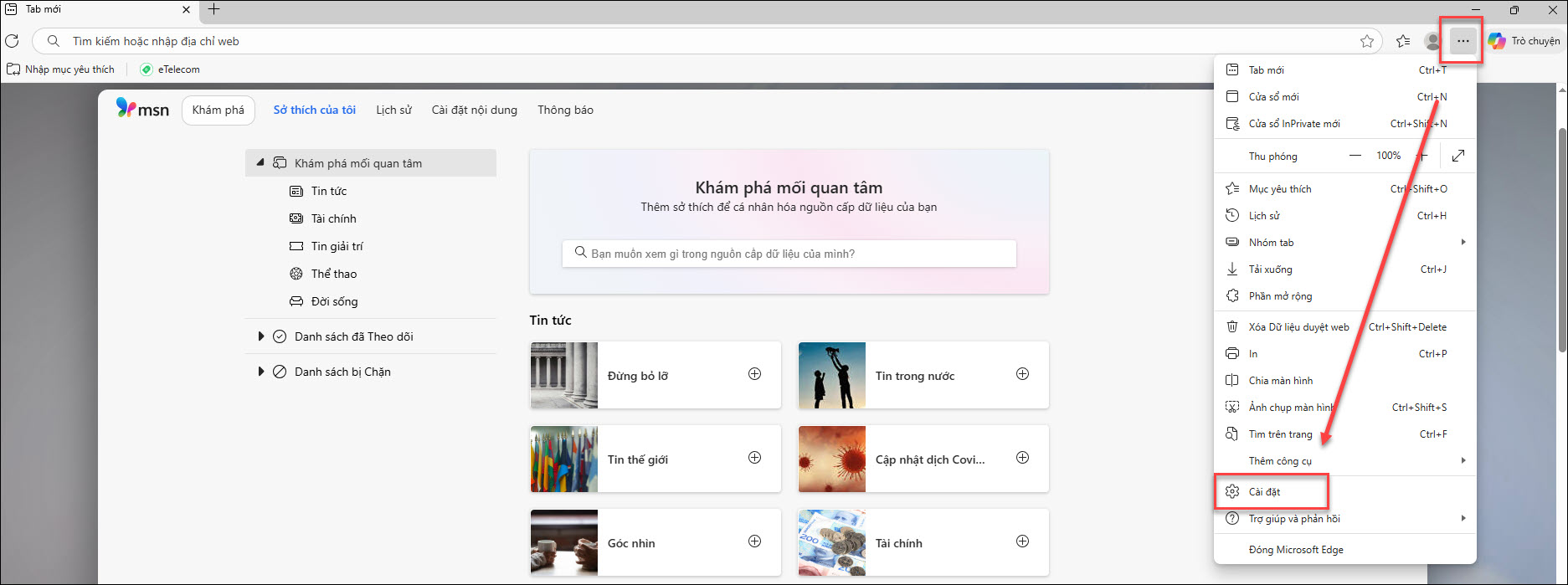The height and width of the screenshot is (585, 1568).
Task: Click the profile avatar icon
Action: point(1432,41)
